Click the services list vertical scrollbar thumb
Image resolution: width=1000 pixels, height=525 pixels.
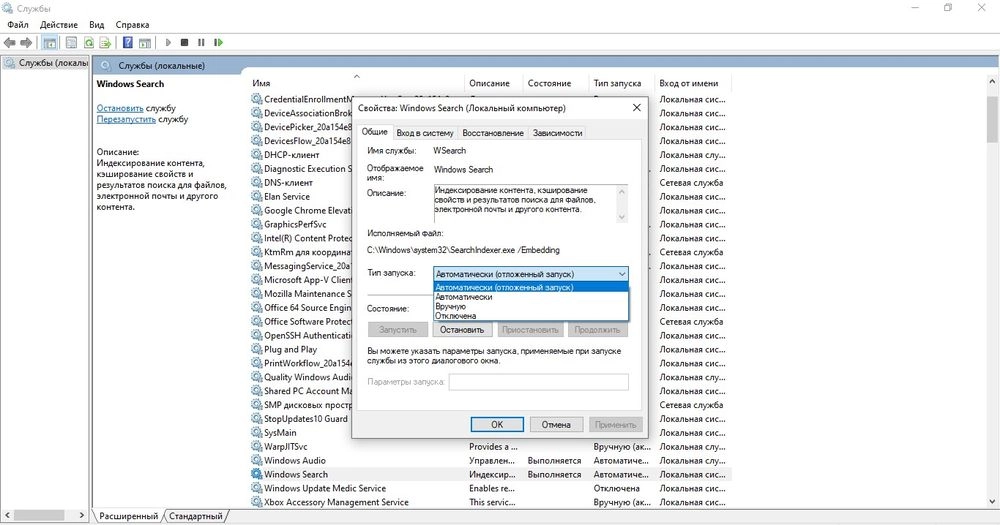click(x=992, y=119)
